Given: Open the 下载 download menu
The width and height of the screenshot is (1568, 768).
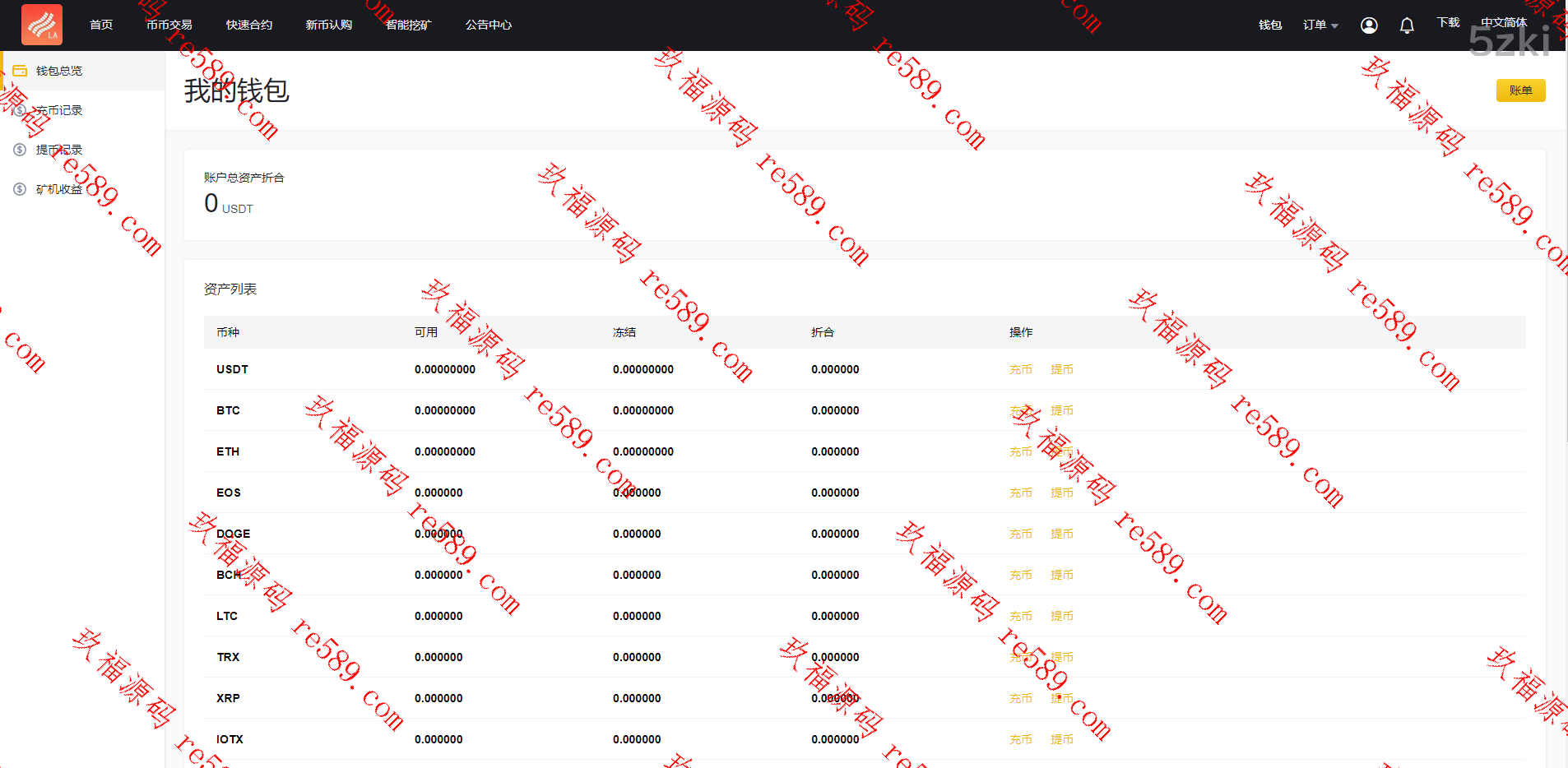Looking at the screenshot, I should click(1448, 23).
